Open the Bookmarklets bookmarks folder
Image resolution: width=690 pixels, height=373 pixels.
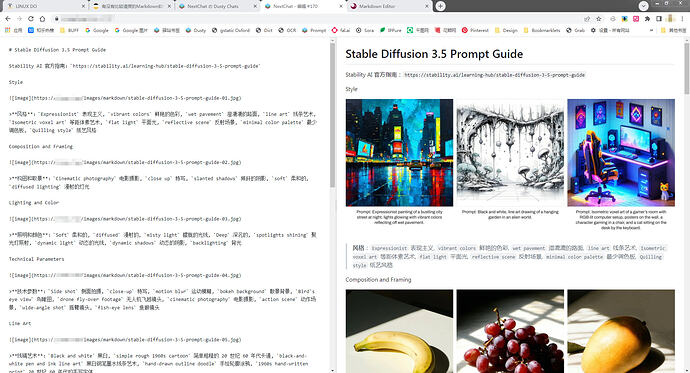coord(542,30)
